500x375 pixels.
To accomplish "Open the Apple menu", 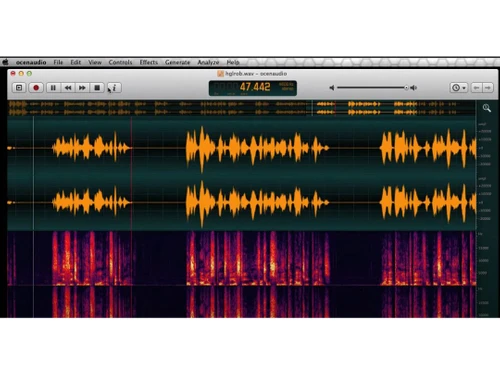I will [x=5, y=62].
